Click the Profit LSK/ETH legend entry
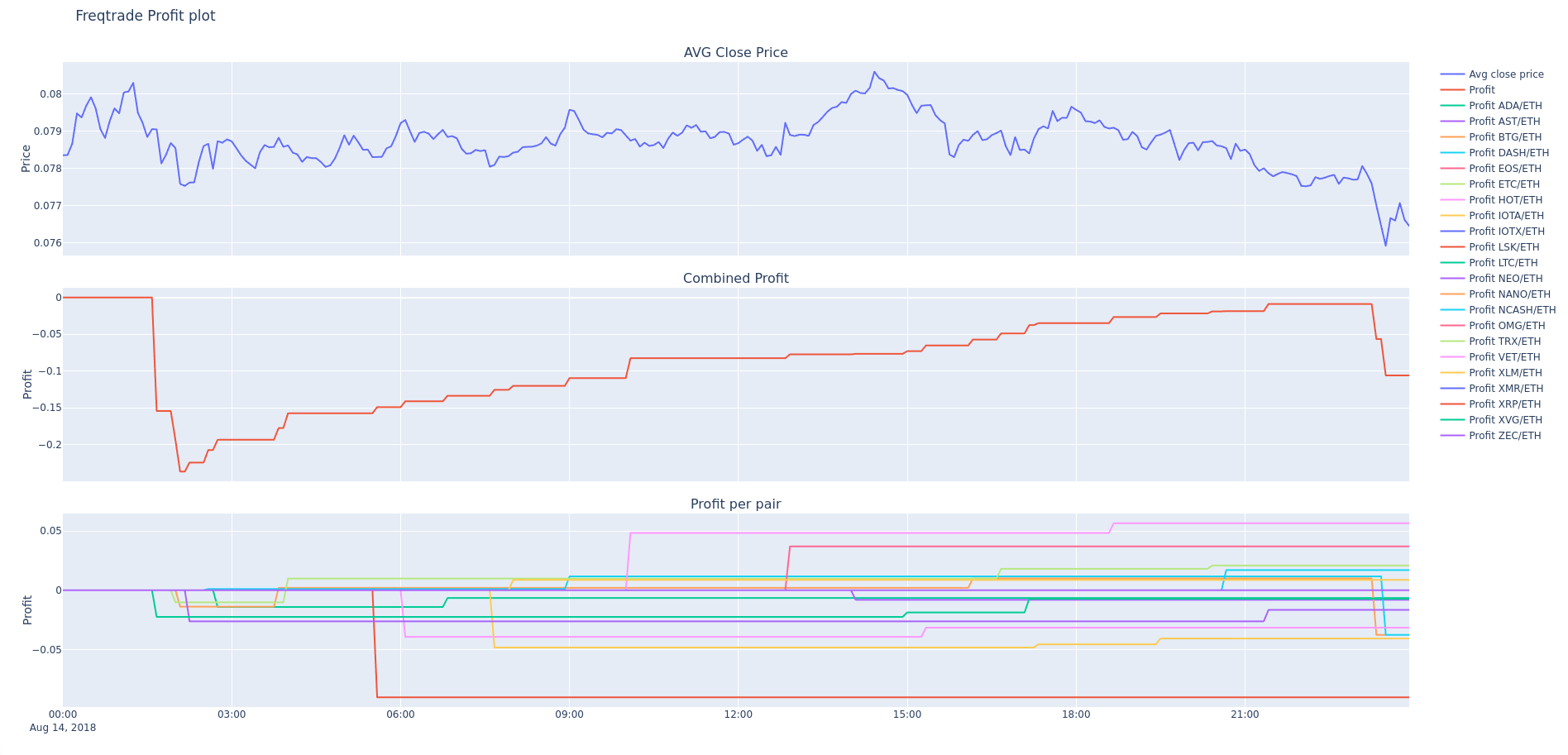Image resolution: width=1568 pixels, height=755 pixels. tap(1503, 247)
